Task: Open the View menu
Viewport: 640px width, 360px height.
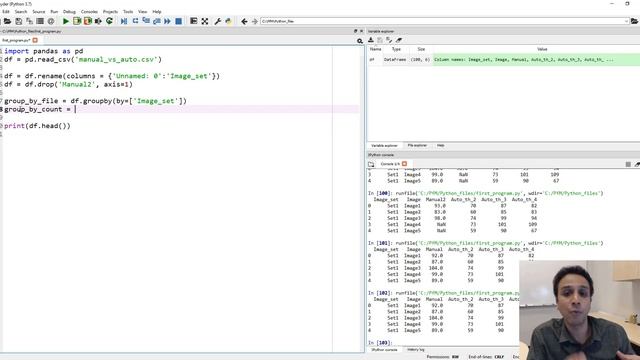Action: (142, 12)
